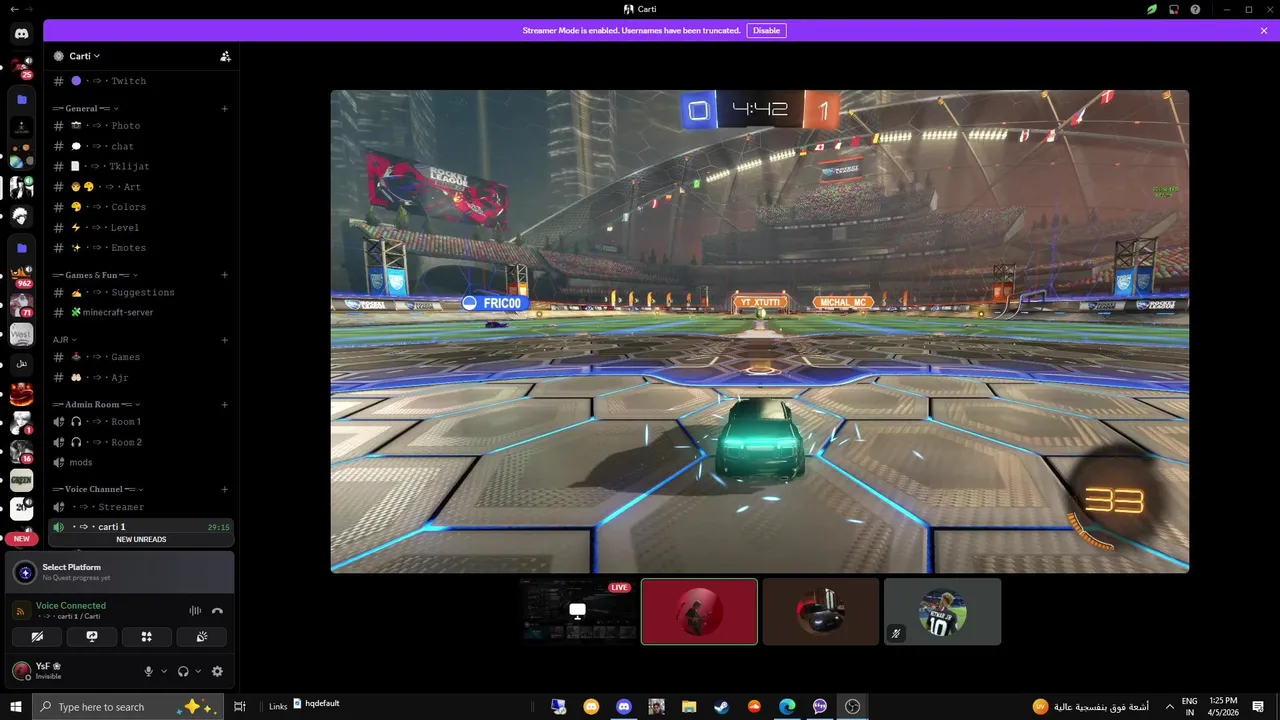Mute the microphone
This screenshot has height=720, width=1280.
coord(148,672)
